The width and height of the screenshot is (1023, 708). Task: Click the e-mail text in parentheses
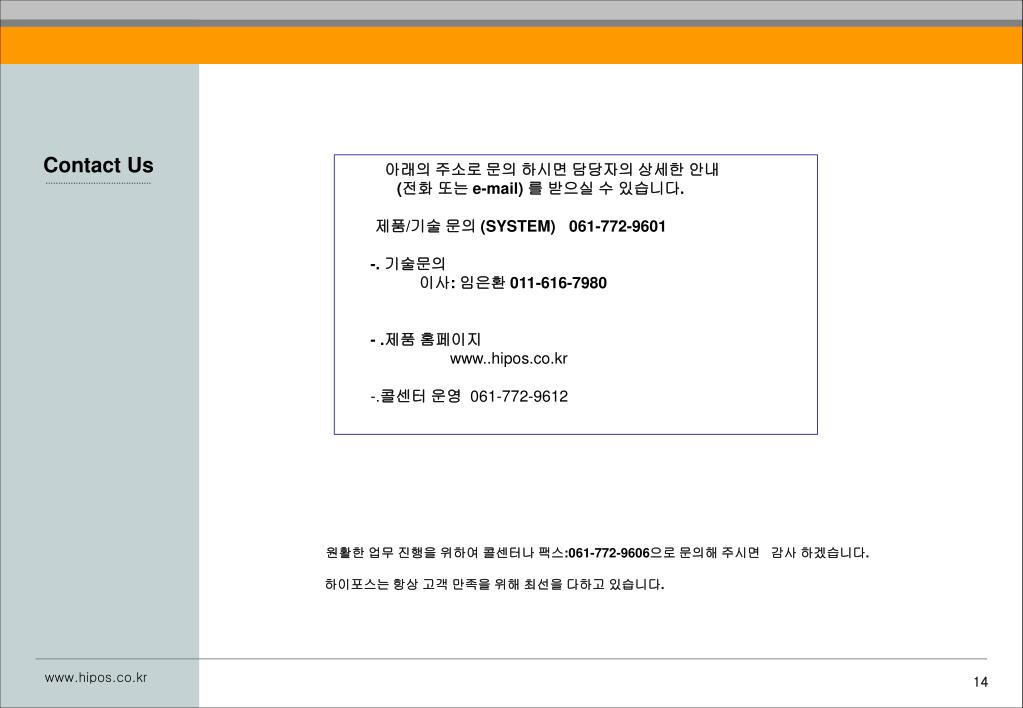pyautogui.click(x=497, y=189)
